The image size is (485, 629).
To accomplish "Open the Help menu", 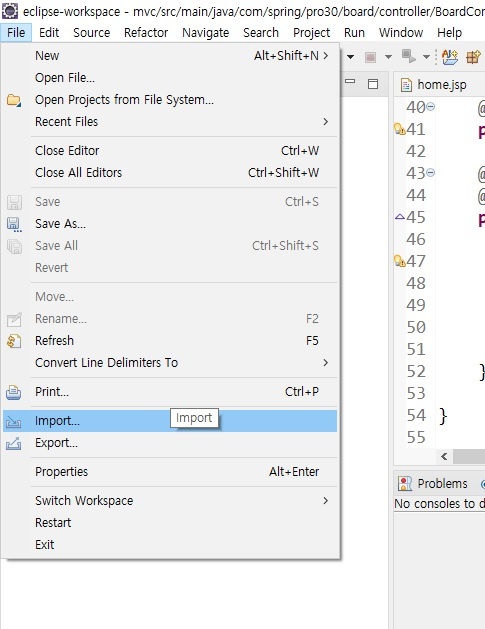I will [449, 32].
